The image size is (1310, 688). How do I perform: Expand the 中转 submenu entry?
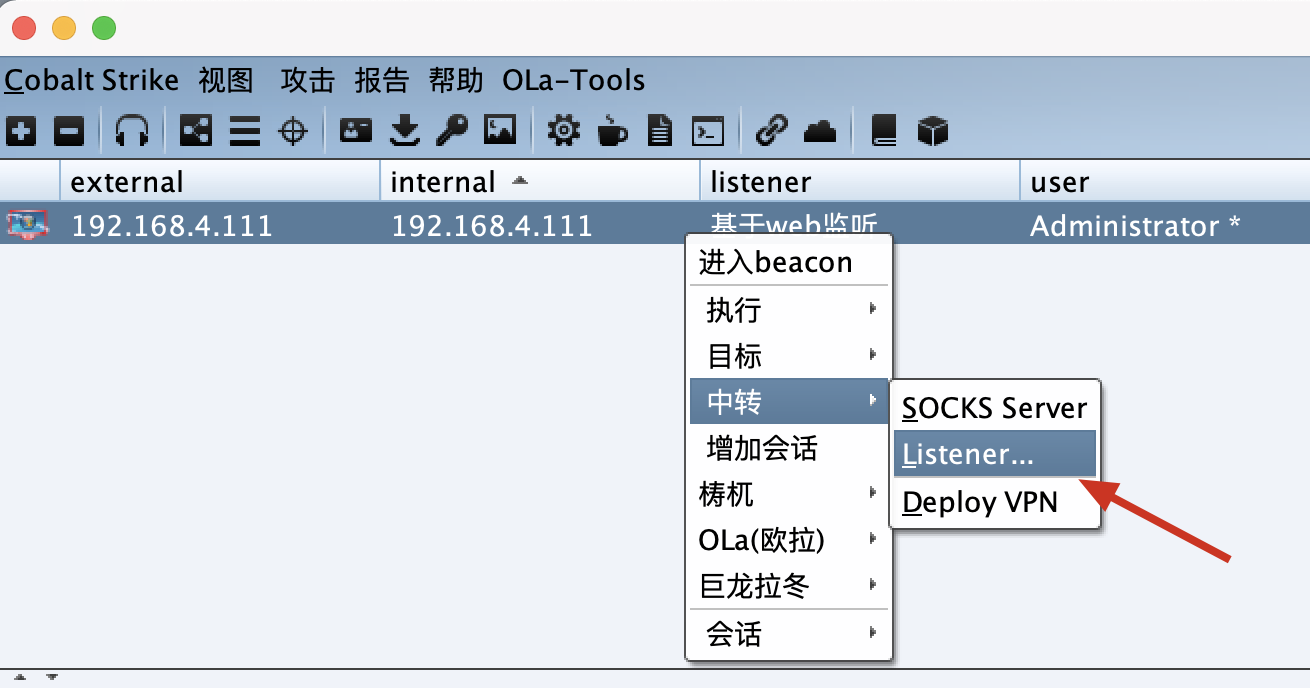[x=788, y=401]
